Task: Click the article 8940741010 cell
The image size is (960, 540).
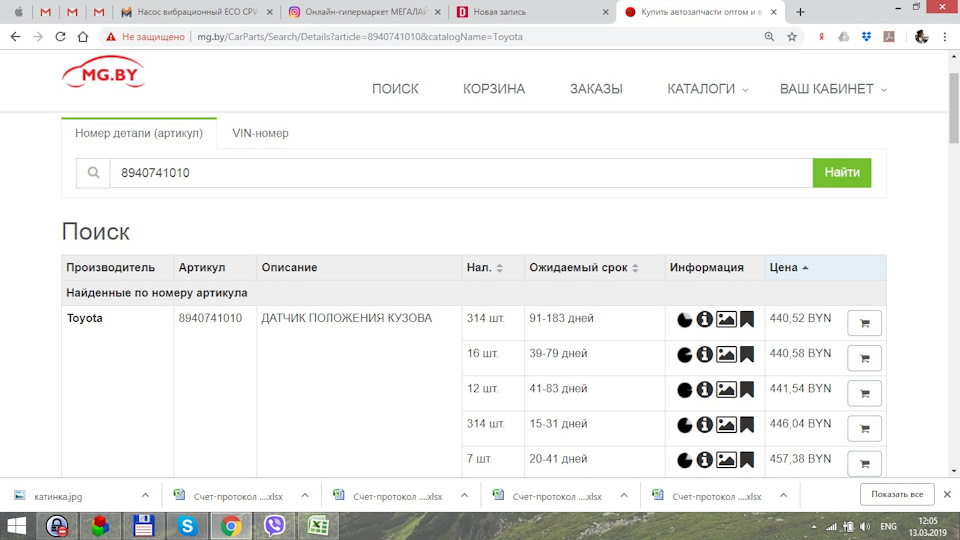Action: (x=210, y=318)
